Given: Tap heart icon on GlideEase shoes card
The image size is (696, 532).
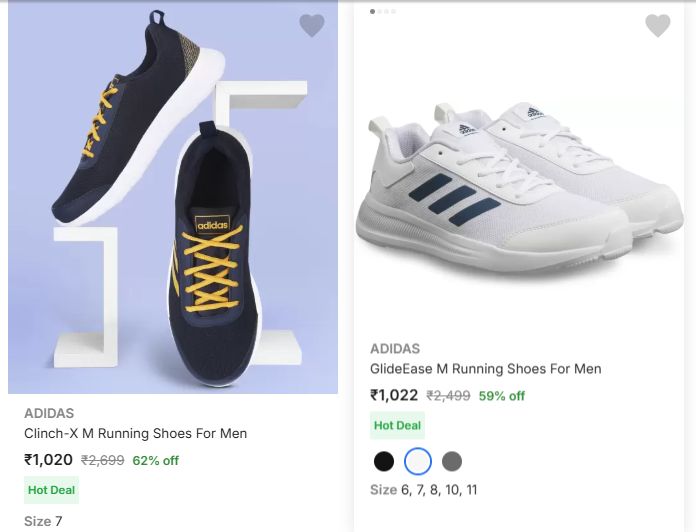Looking at the screenshot, I should tap(657, 26).
